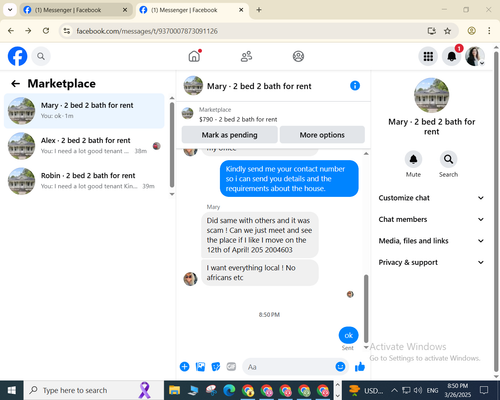500x400 pixels.
Task: Open the $790 Marketplace listing link
Action: click(238, 119)
